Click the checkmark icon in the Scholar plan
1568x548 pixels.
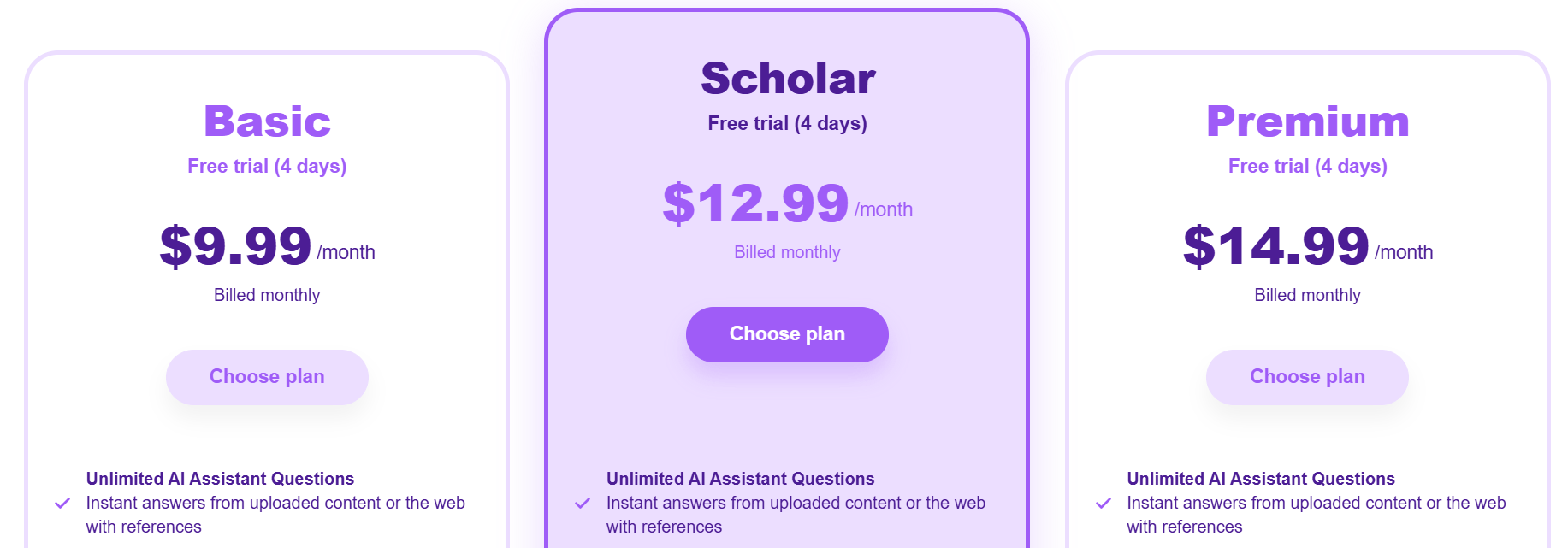583,503
